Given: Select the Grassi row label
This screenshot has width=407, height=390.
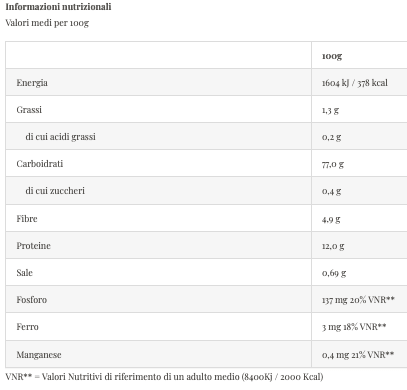Looking at the screenshot, I should tap(29, 110).
